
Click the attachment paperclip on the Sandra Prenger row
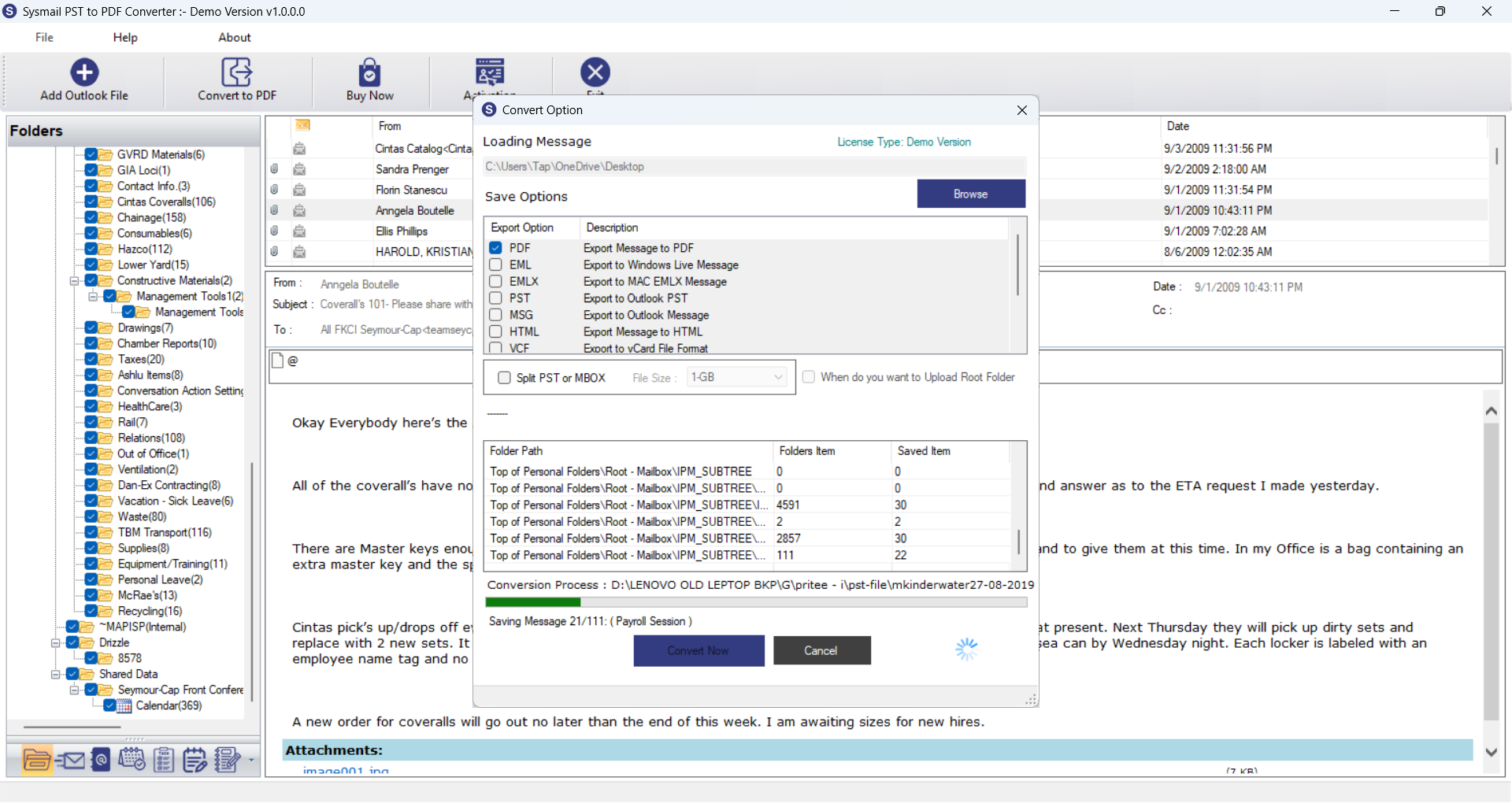[x=274, y=169]
